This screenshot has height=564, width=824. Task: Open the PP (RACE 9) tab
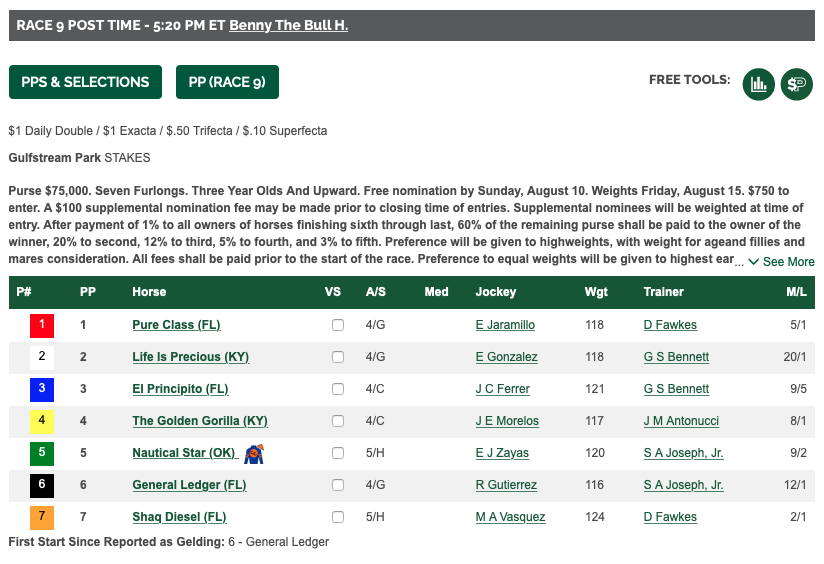tap(227, 82)
